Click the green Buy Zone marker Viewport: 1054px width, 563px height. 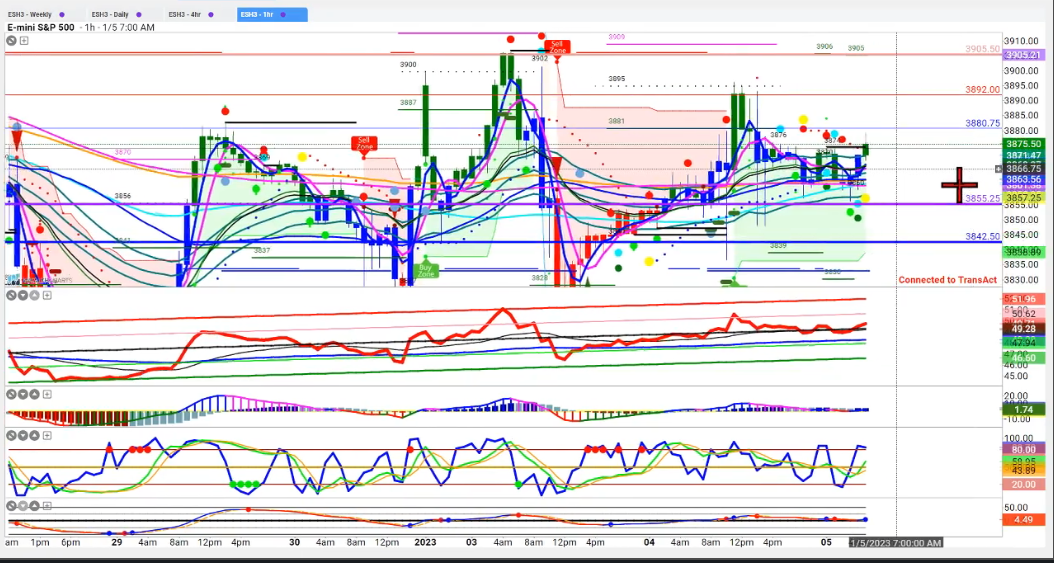tap(425, 270)
